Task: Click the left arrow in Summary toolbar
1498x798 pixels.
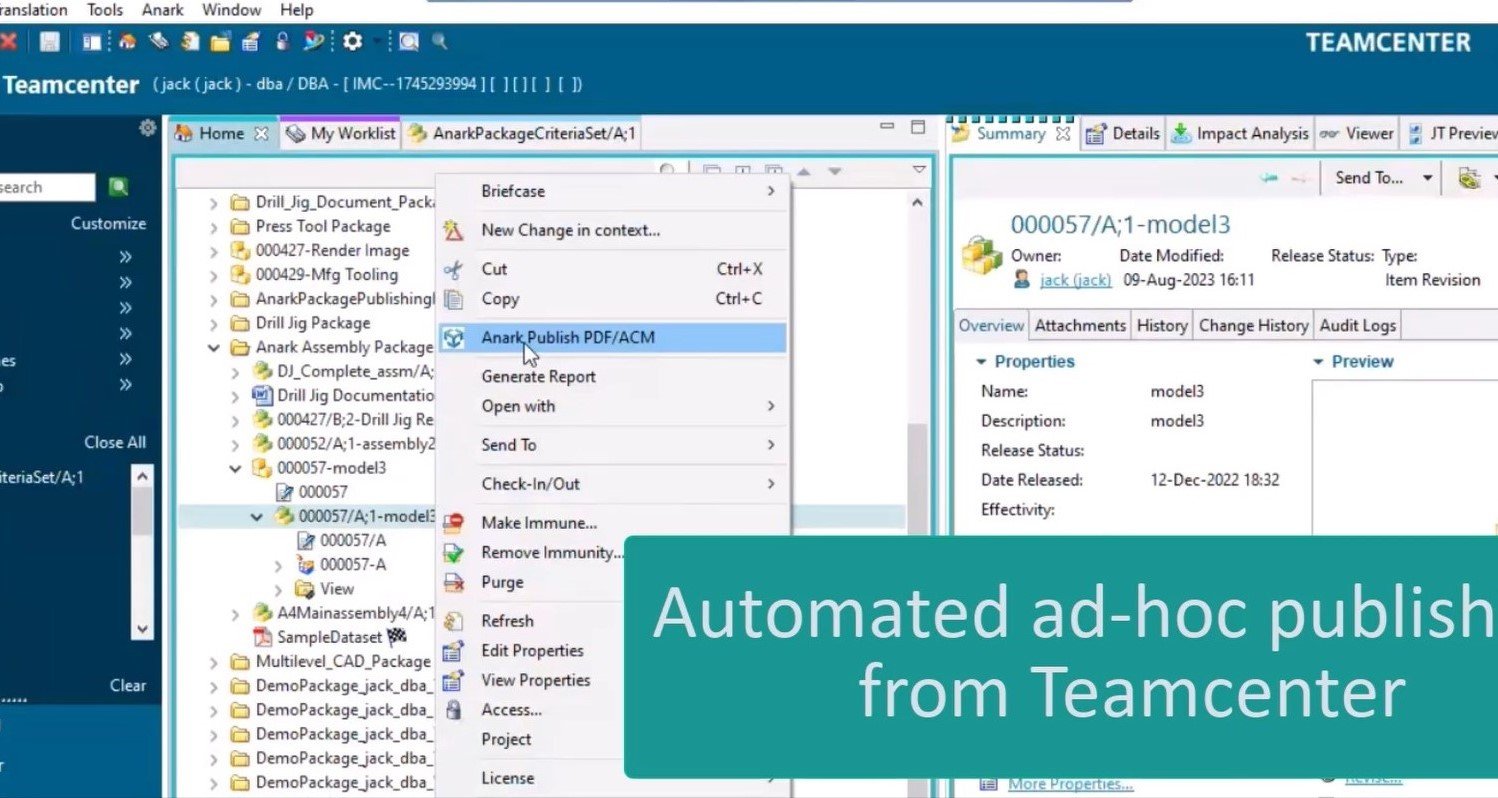Action: coord(1270,178)
